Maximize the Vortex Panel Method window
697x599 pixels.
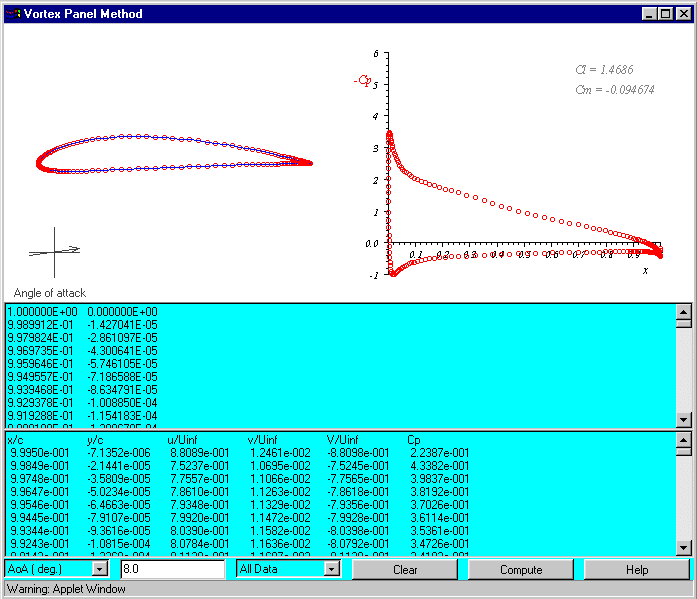(x=665, y=14)
